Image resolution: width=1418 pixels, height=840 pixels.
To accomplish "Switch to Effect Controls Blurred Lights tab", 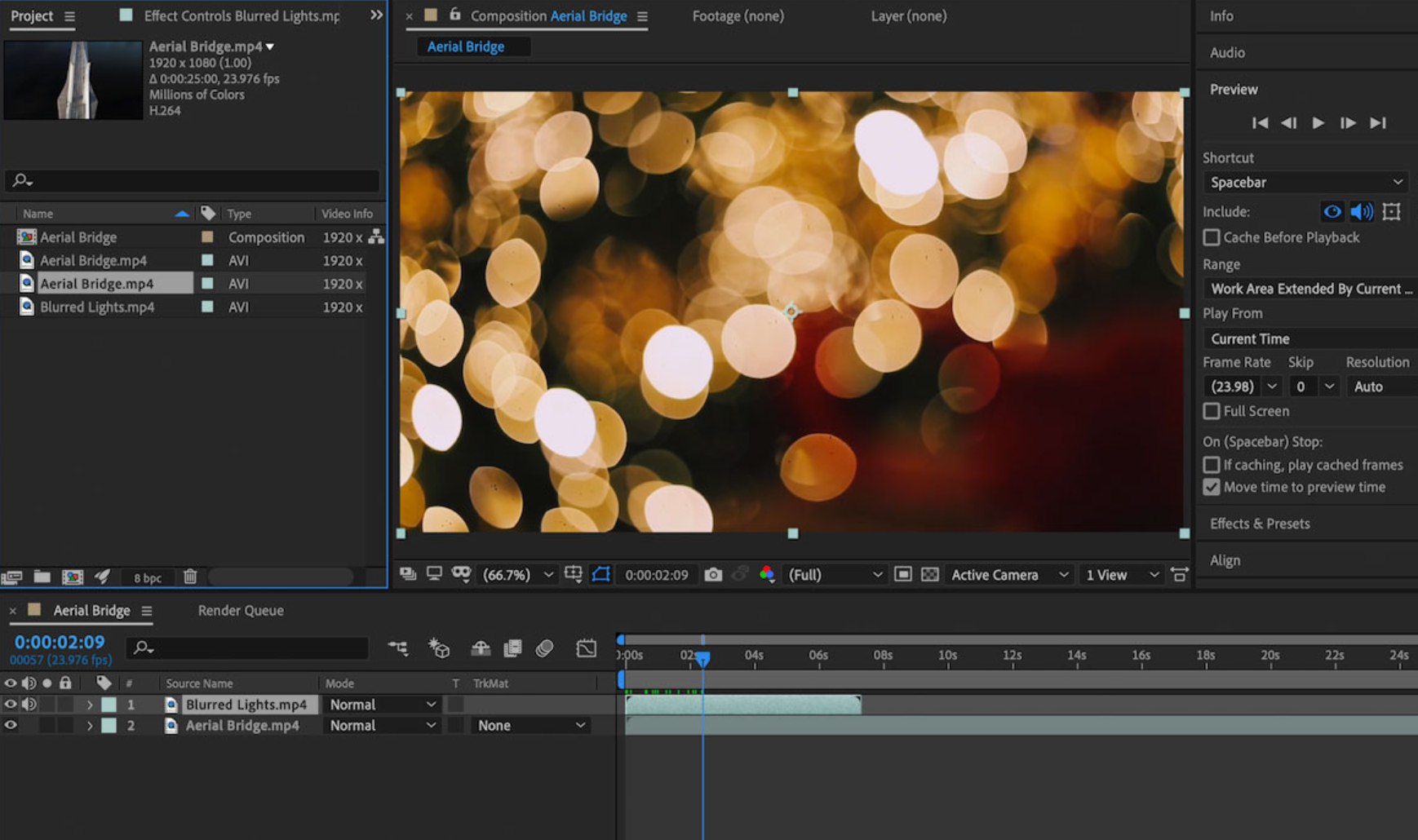I will [x=242, y=16].
